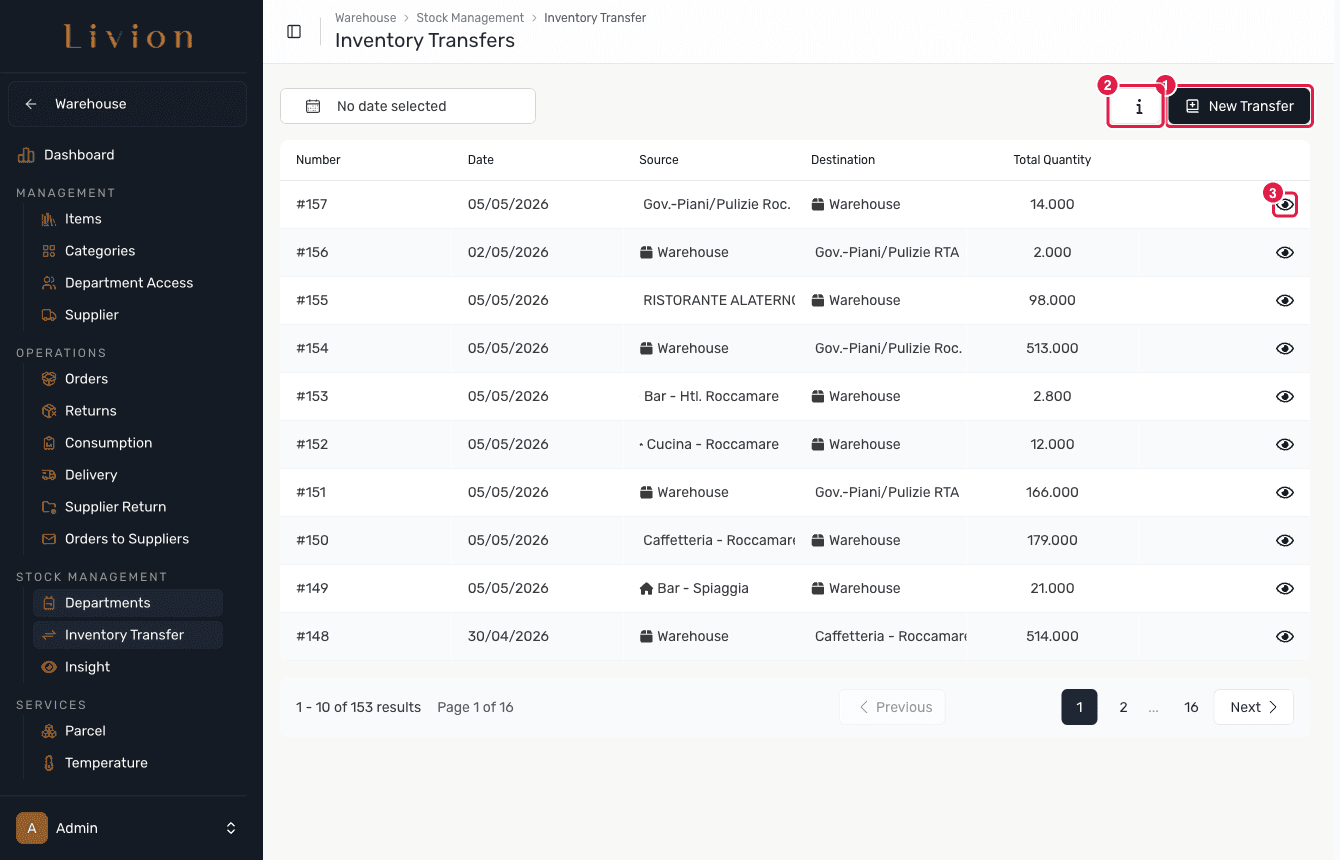Click transfer number #153
Image resolution: width=1340 pixels, height=860 pixels.
[x=312, y=396]
